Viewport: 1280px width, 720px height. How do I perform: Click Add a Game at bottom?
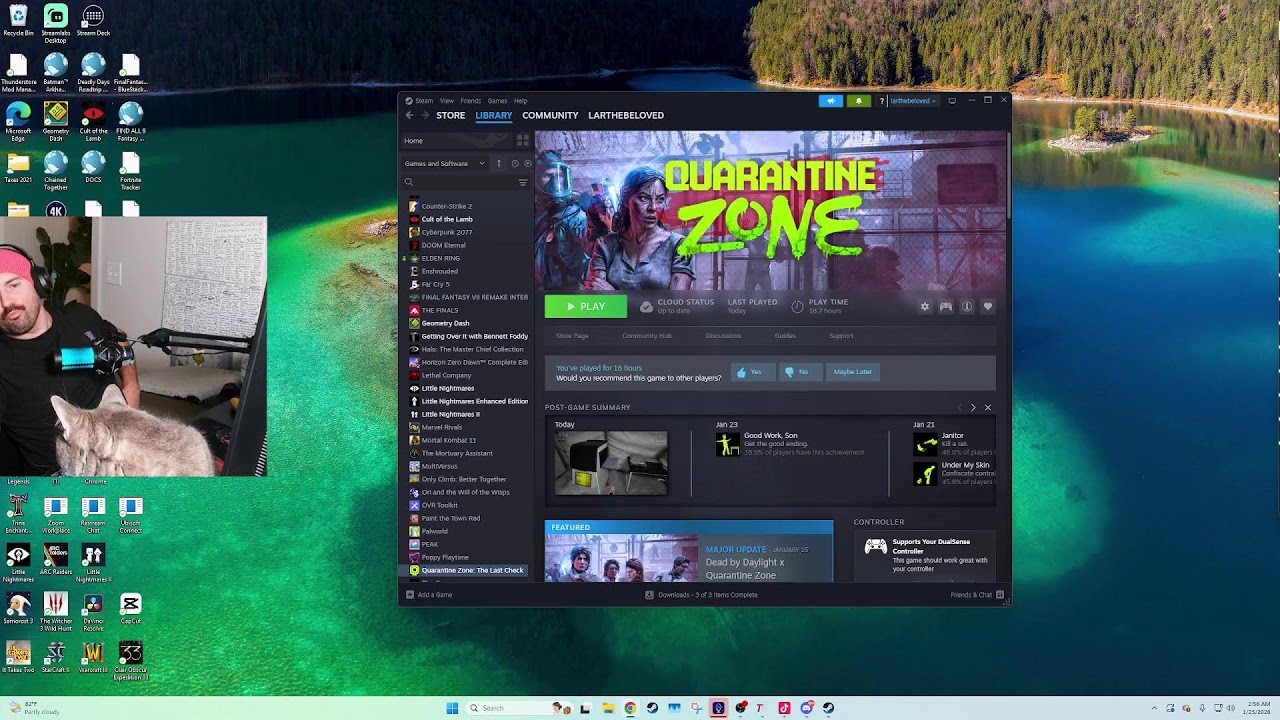pos(429,595)
